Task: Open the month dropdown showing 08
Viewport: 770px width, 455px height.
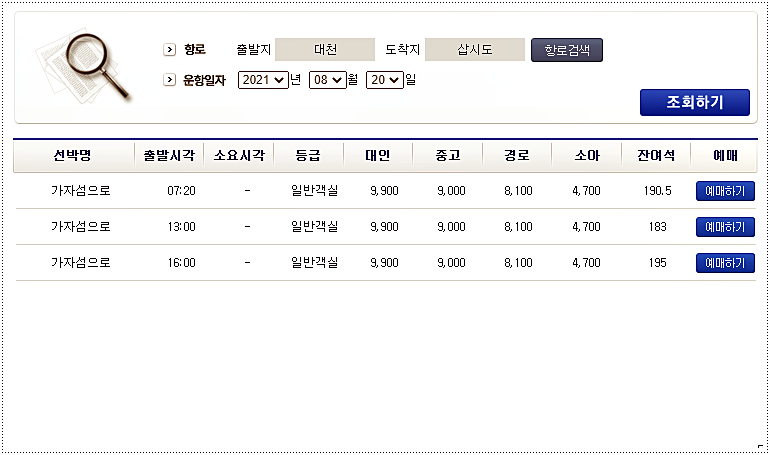Action: (x=328, y=80)
